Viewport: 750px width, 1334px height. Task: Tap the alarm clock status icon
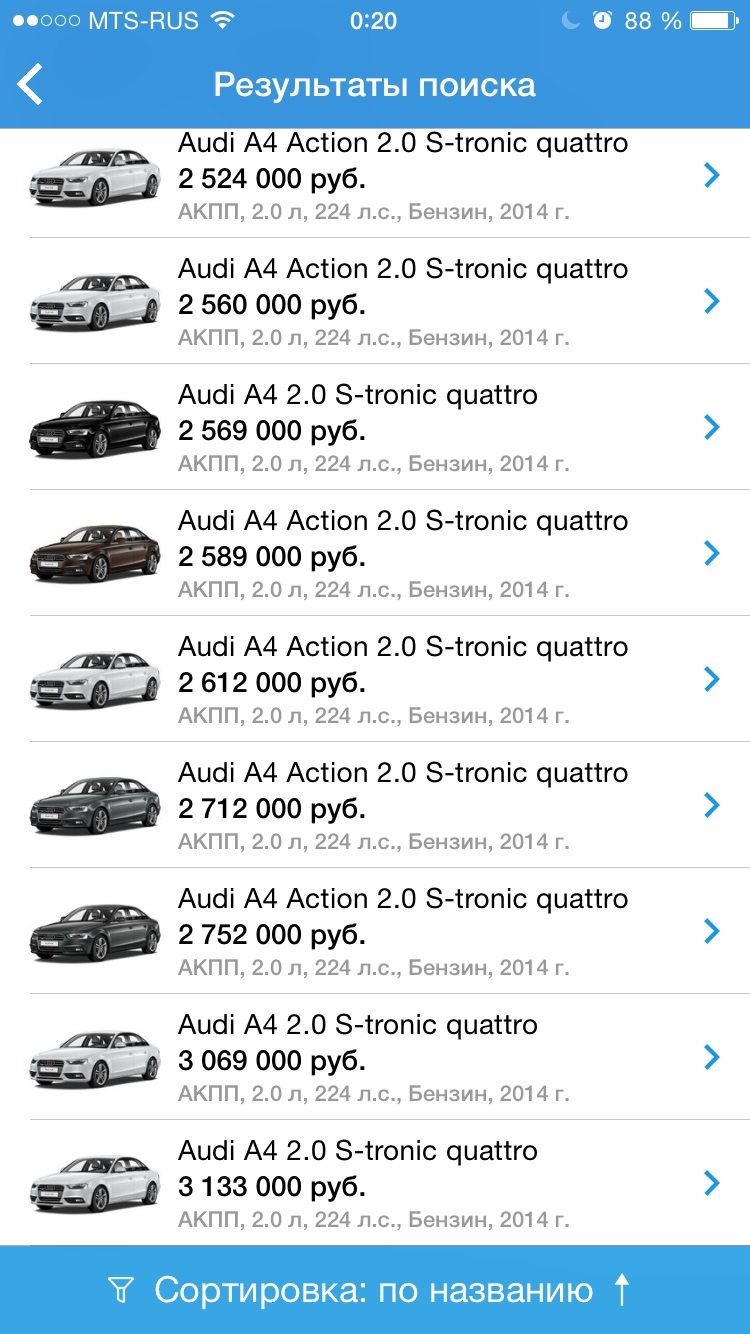(x=602, y=21)
